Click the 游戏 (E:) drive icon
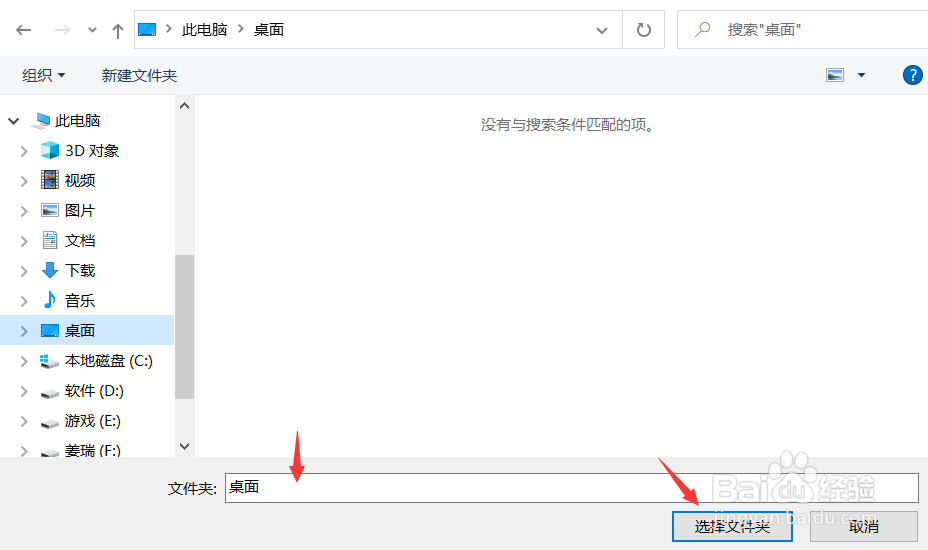The height and width of the screenshot is (550, 928). [50, 423]
